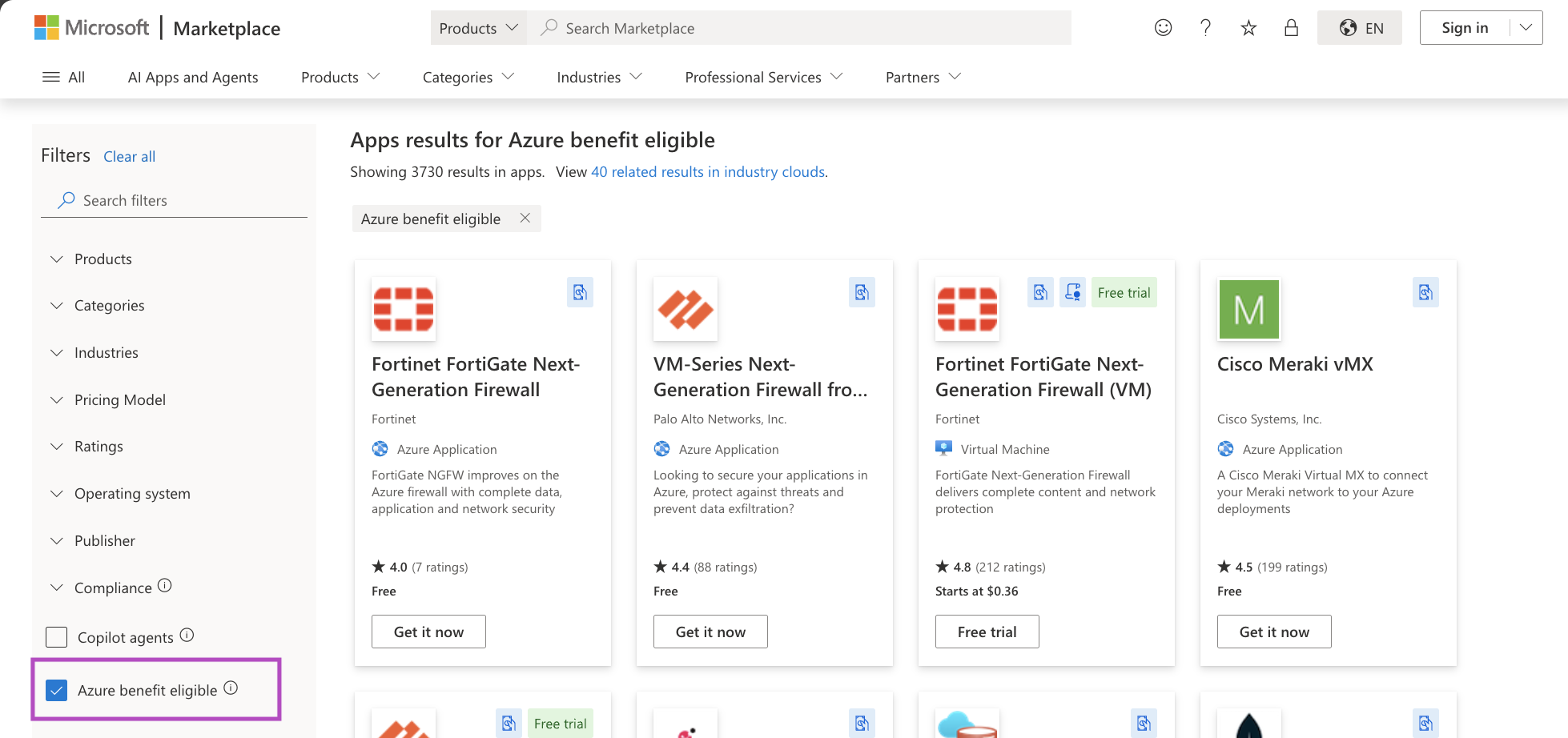
Task: Click the Cisco Meraki vMX green logo
Action: 1248,309
